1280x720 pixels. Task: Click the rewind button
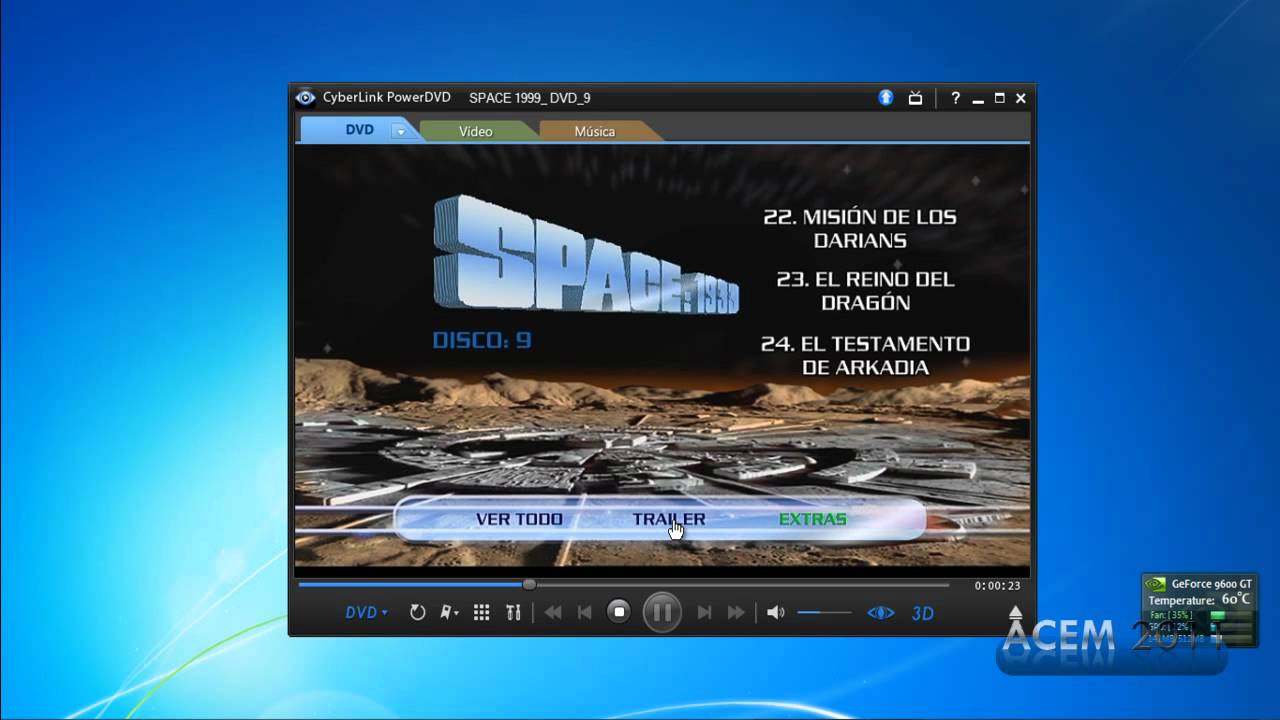tap(553, 613)
